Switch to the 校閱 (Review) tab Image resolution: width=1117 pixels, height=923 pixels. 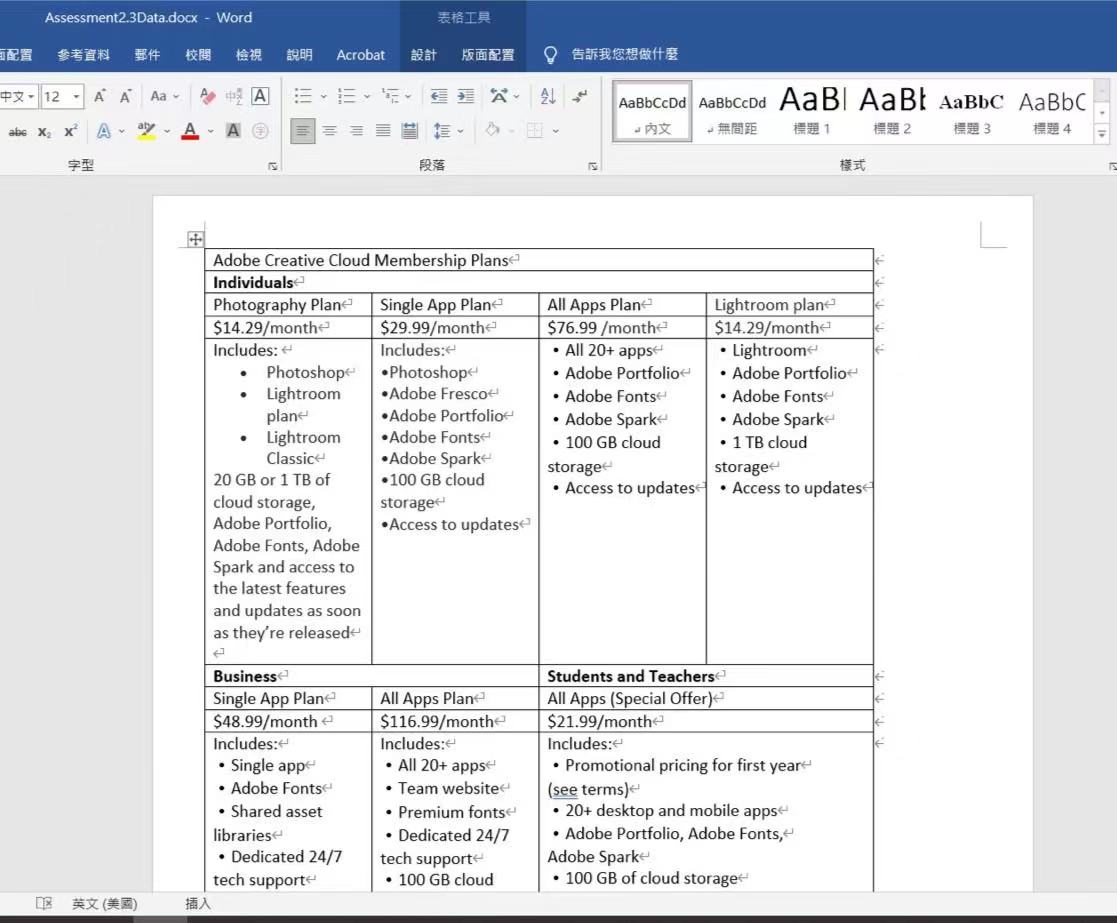pos(198,55)
